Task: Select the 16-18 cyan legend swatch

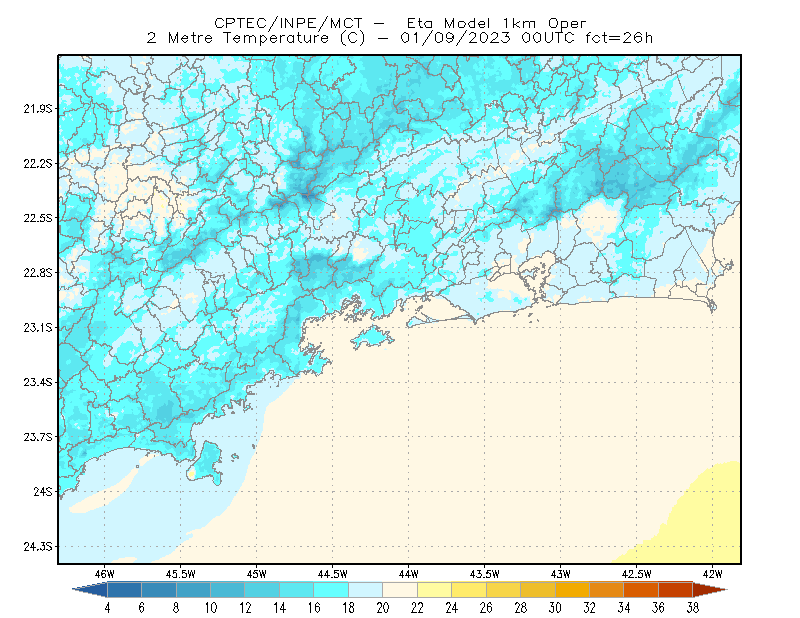Action: point(331,590)
